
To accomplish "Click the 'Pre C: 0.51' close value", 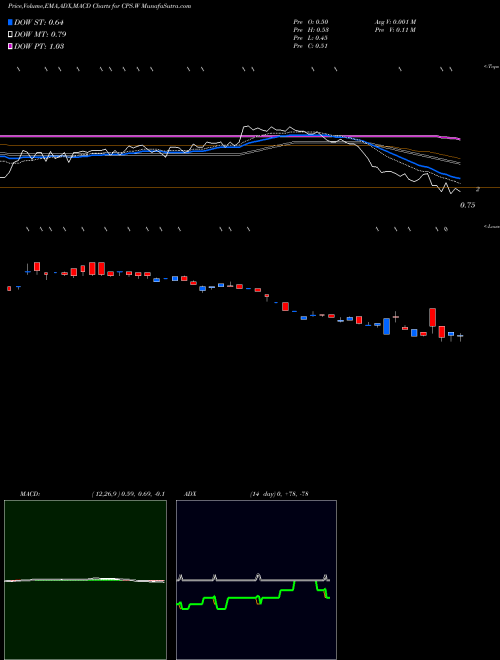I will 311,46.
